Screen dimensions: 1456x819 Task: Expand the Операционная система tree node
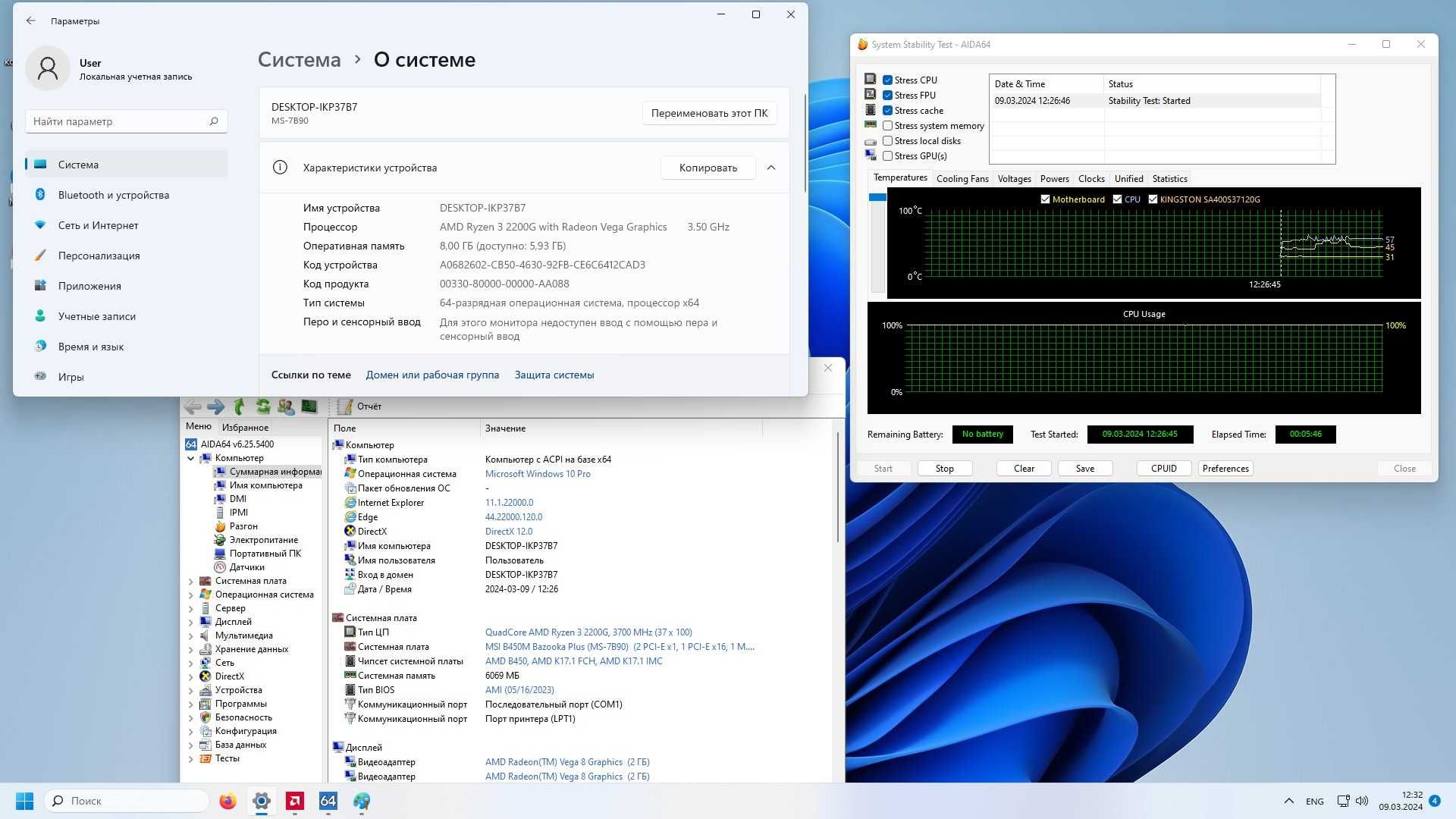pos(190,595)
